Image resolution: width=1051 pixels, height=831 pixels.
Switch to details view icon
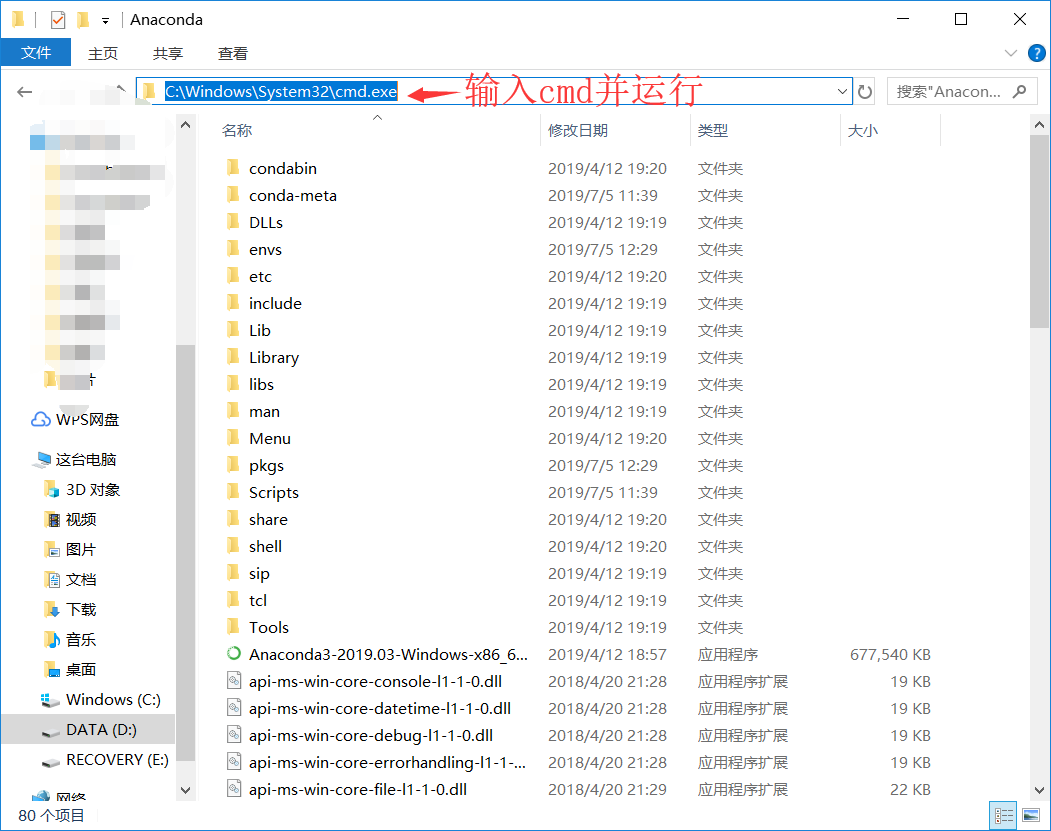pyautogui.click(x=1003, y=816)
